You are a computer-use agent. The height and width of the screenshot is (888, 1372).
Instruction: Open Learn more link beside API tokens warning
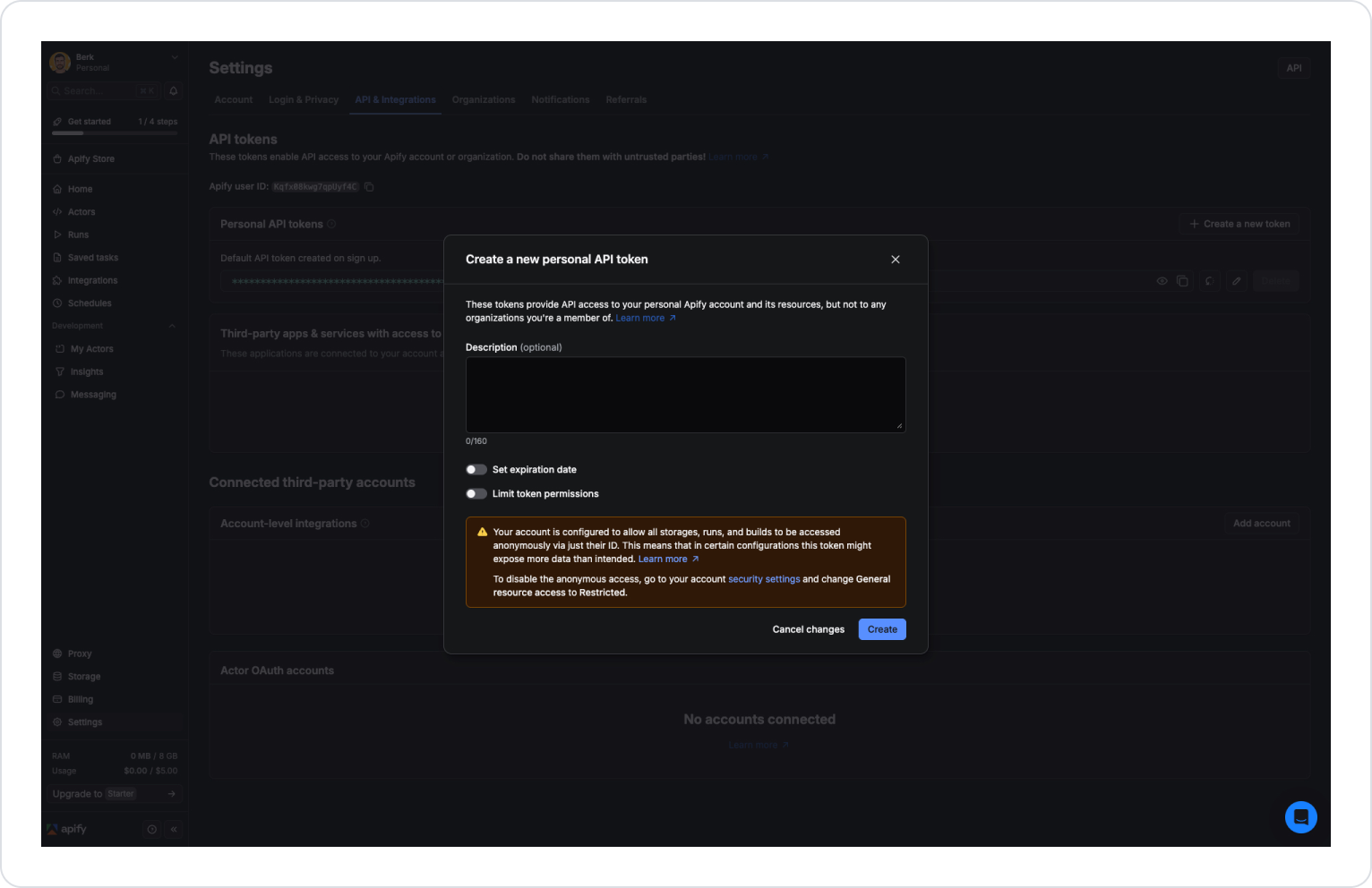point(739,158)
